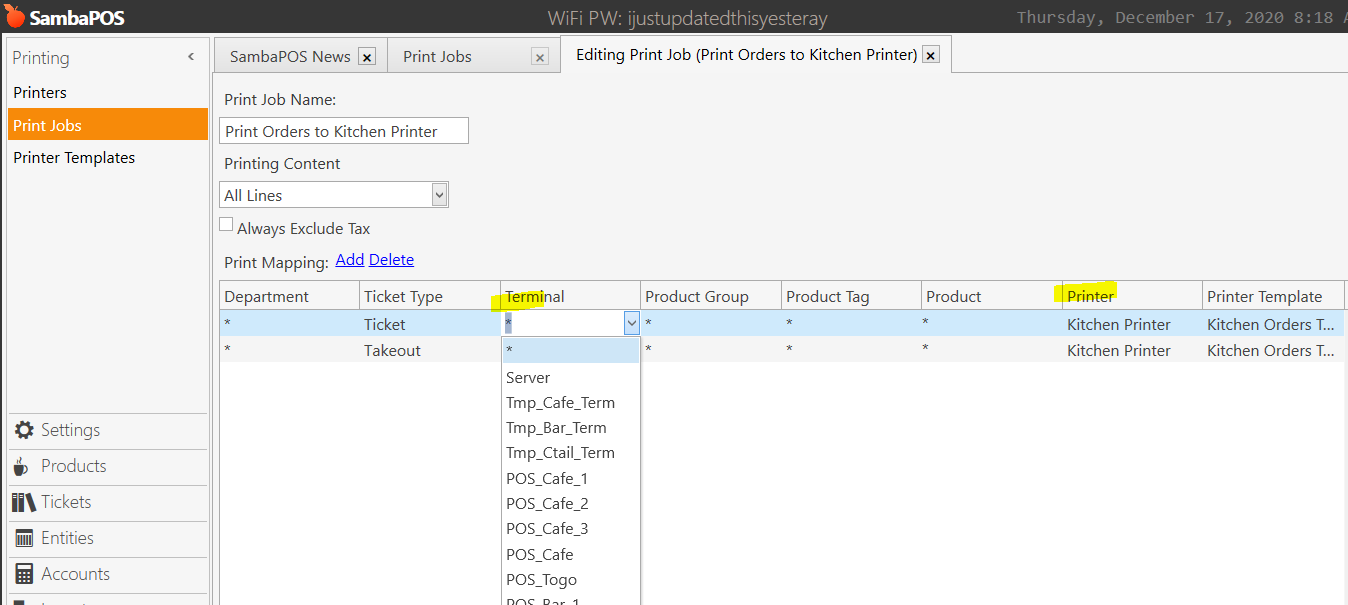Open Entities via the grid icon
Screen dimensions: 1348x605
point(24,538)
